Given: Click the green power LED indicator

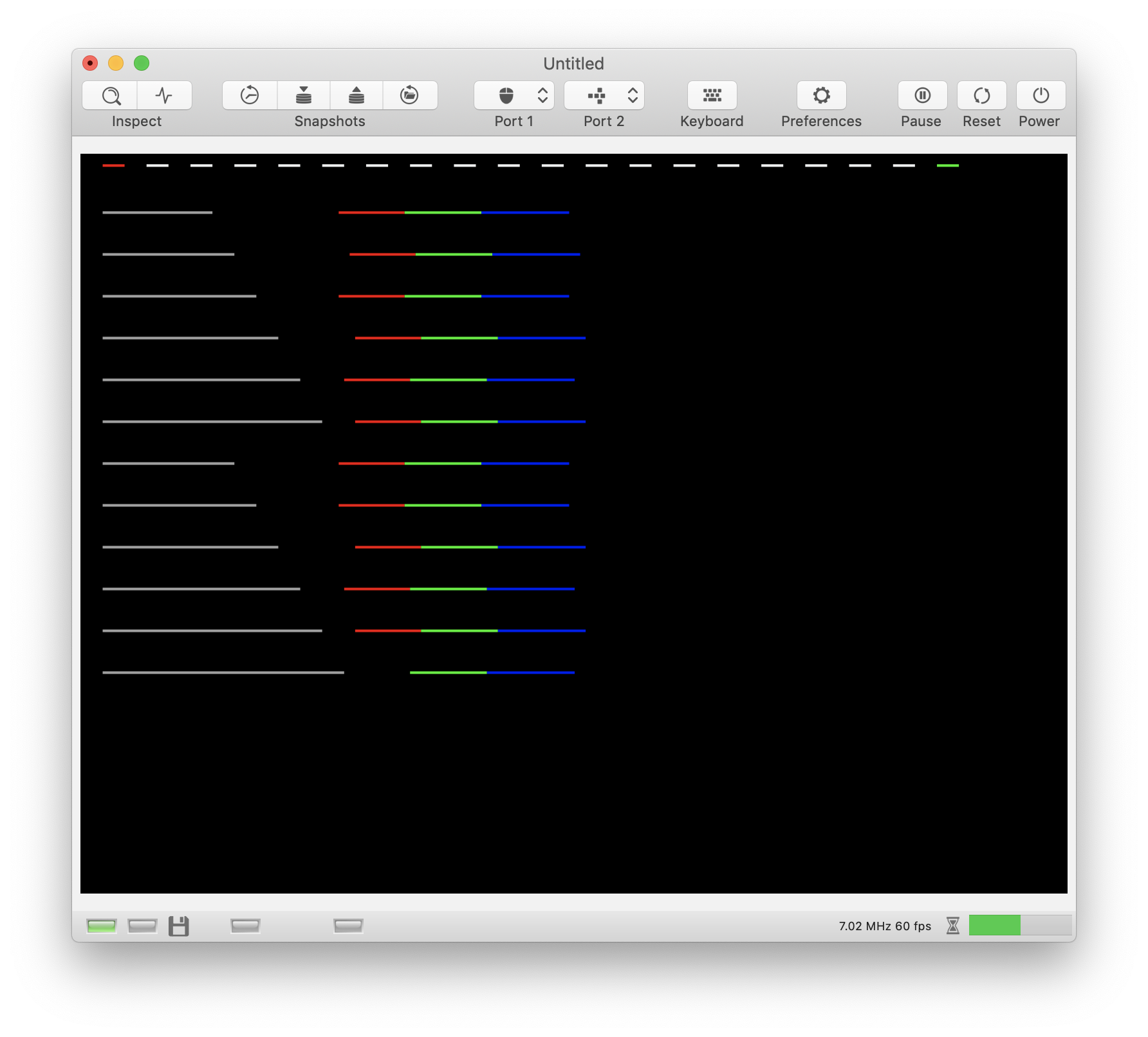Looking at the screenshot, I should (102, 926).
